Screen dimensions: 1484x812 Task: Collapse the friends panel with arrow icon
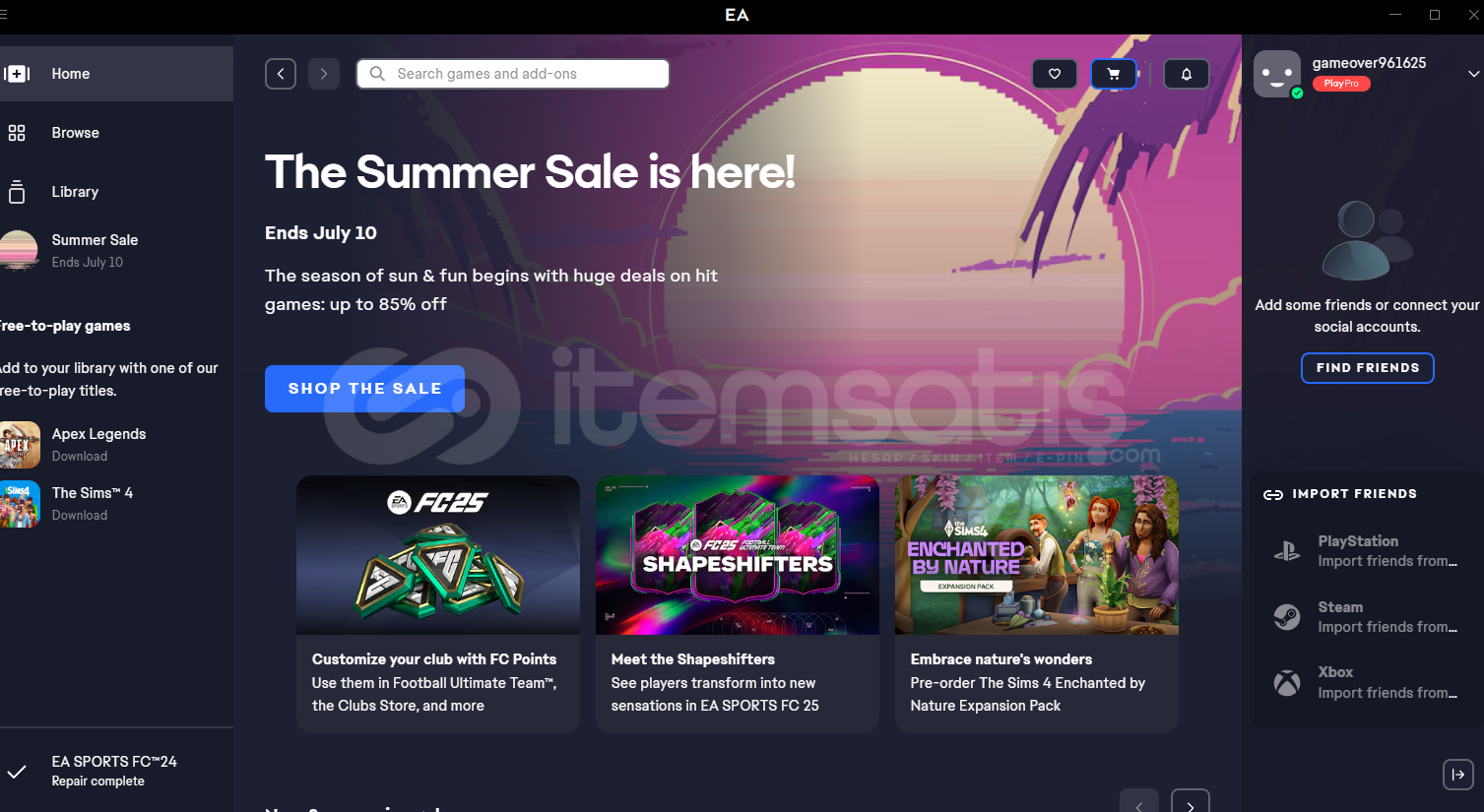click(1458, 775)
